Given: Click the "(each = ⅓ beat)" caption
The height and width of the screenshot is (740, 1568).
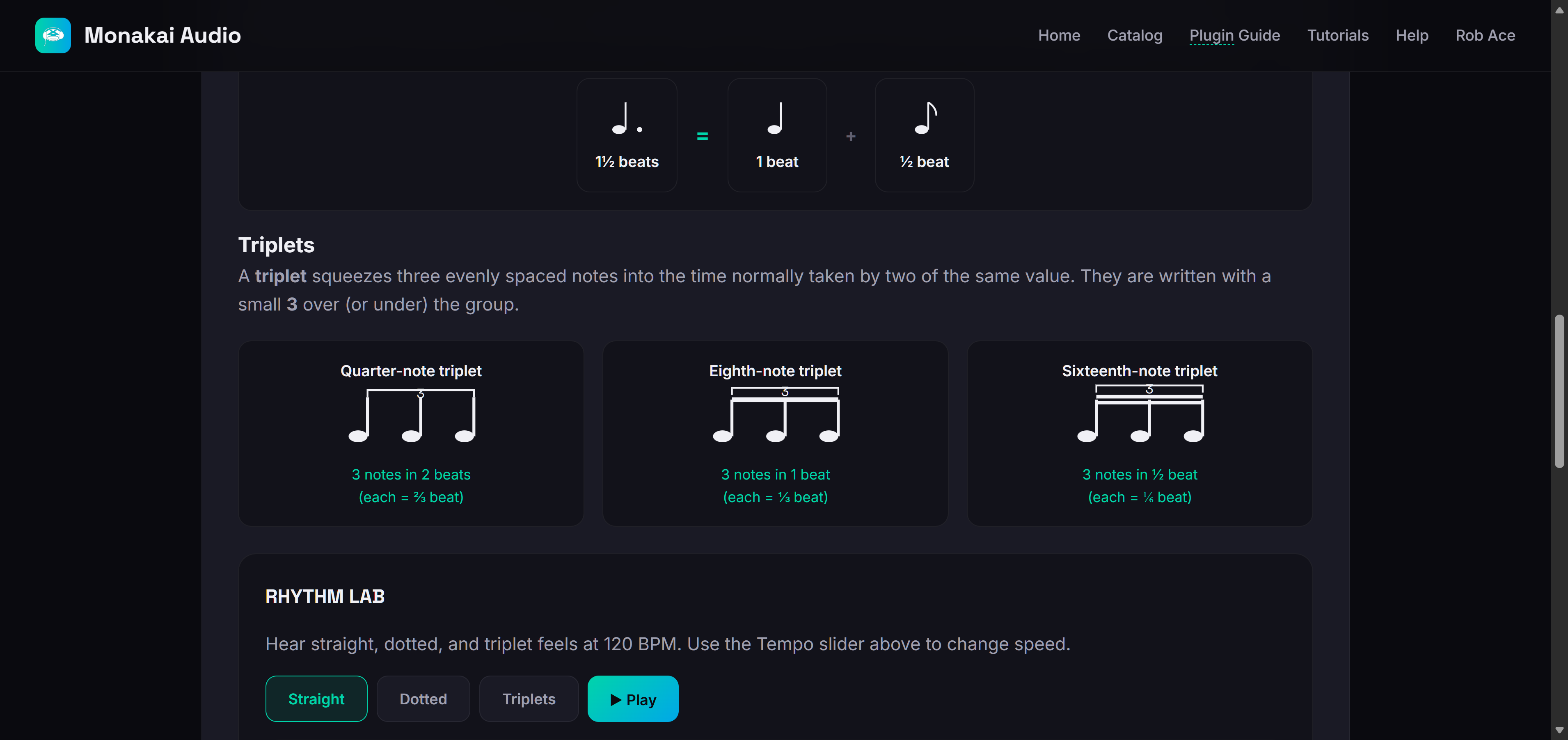Looking at the screenshot, I should point(776,497).
